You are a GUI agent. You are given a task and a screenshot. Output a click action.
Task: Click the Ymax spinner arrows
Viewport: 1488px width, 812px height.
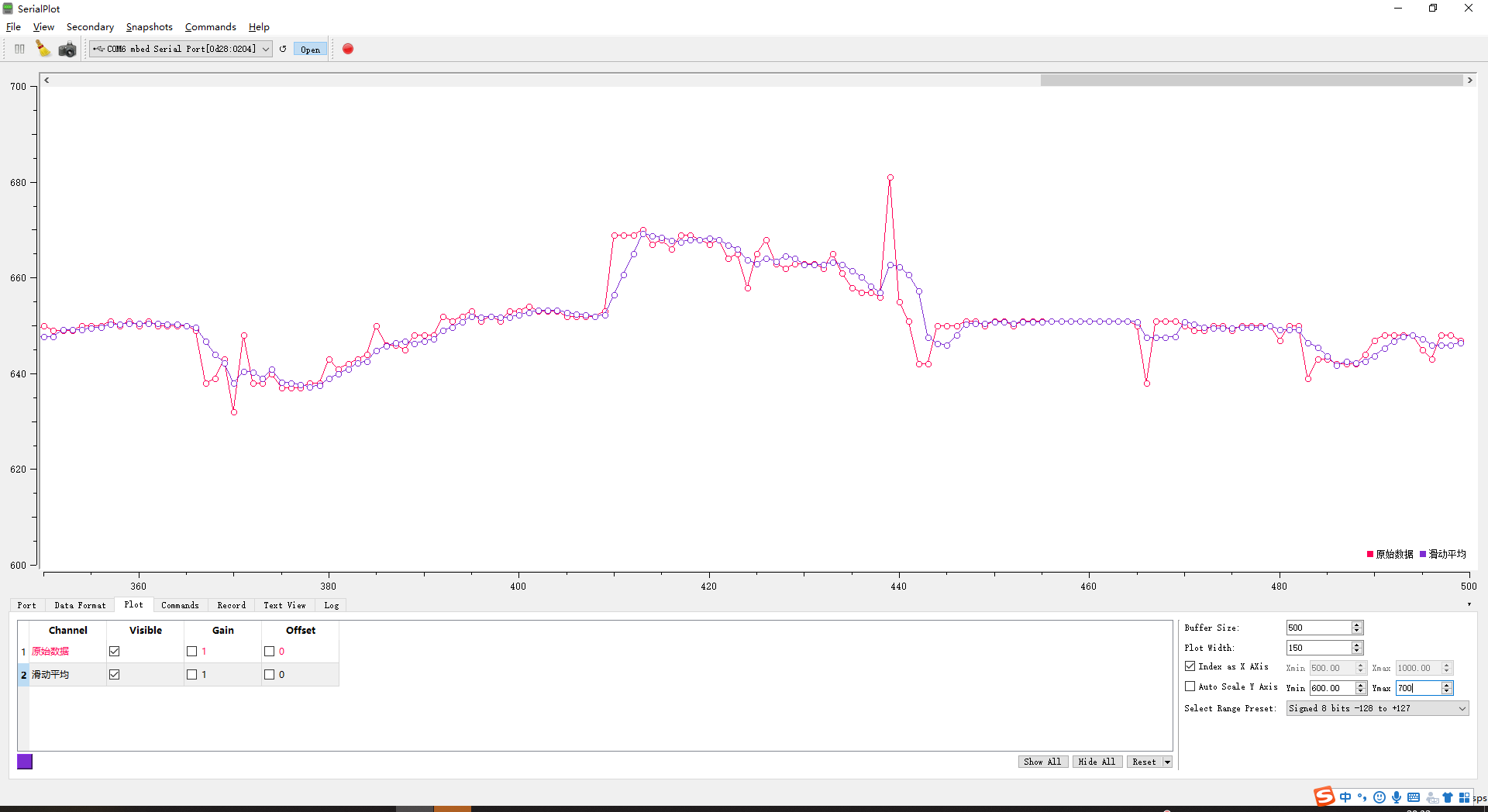coord(1446,688)
